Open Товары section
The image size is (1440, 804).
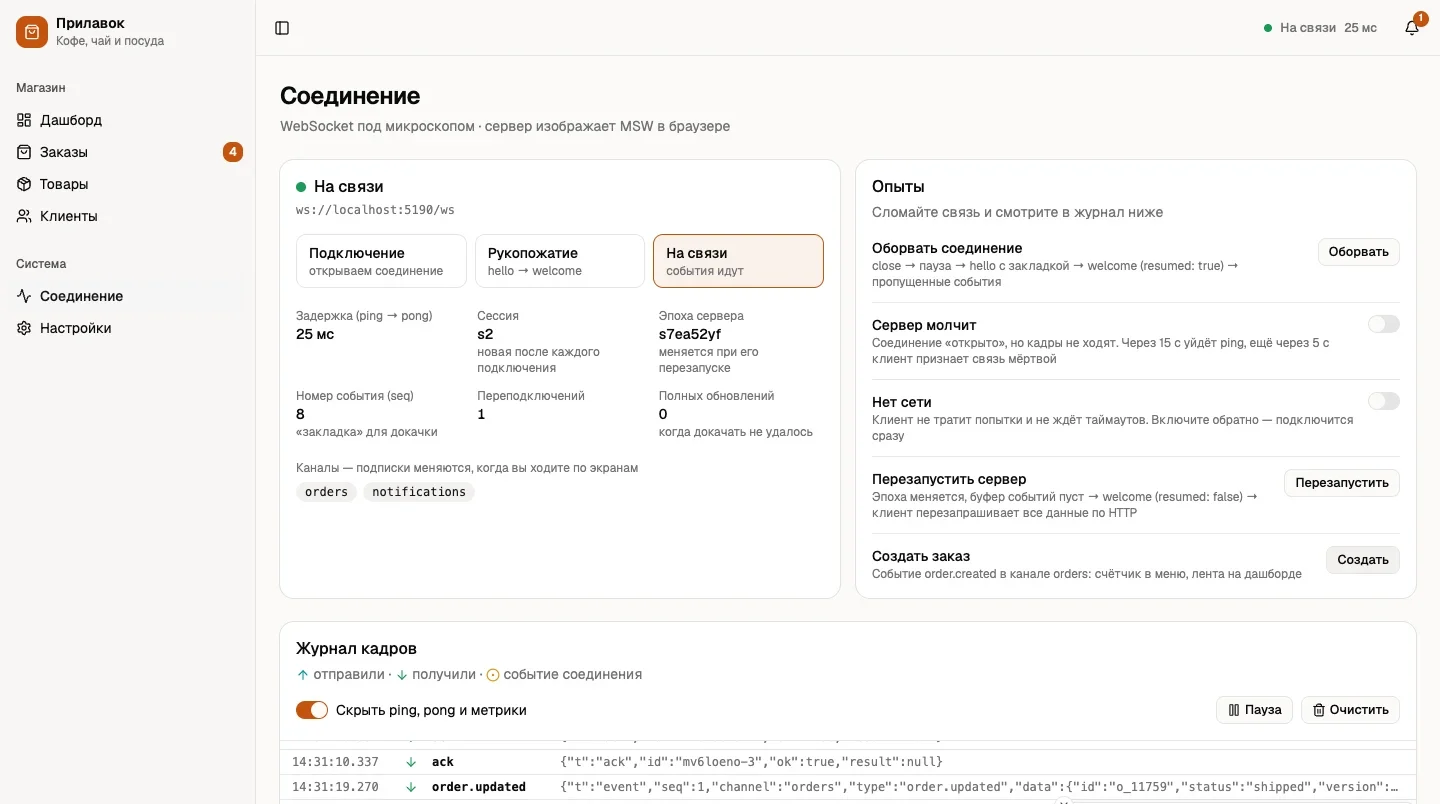tap(128, 184)
